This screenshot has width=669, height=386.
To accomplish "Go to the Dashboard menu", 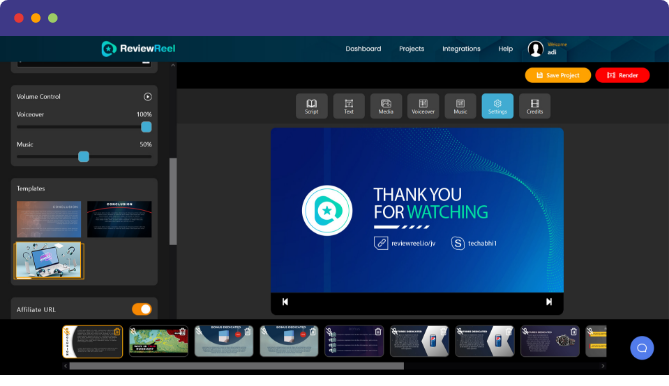I will [363, 49].
